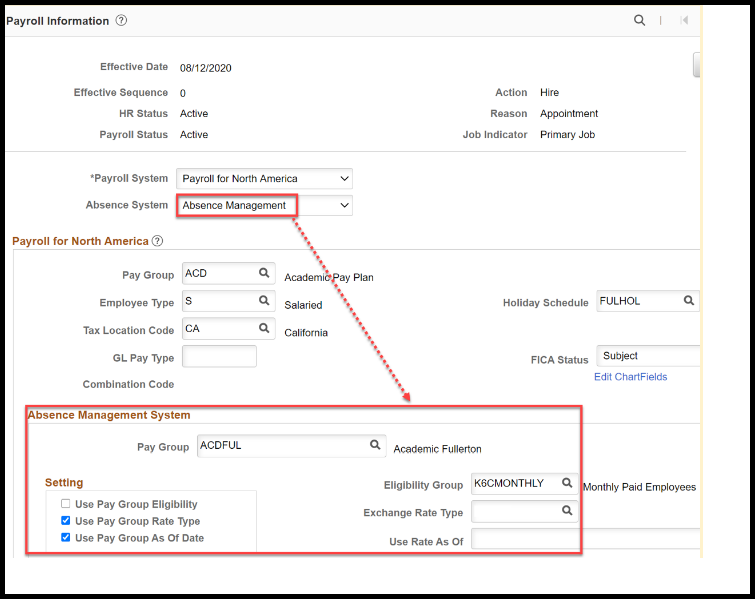This screenshot has height=599, width=755.
Task: Click the Payroll Information help icon
Action: 121,20
